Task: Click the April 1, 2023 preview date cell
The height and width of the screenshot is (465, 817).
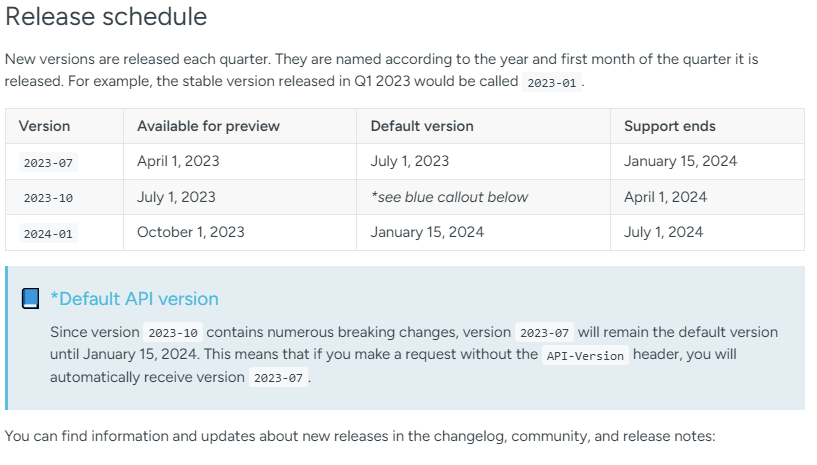Action: pos(178,161)
